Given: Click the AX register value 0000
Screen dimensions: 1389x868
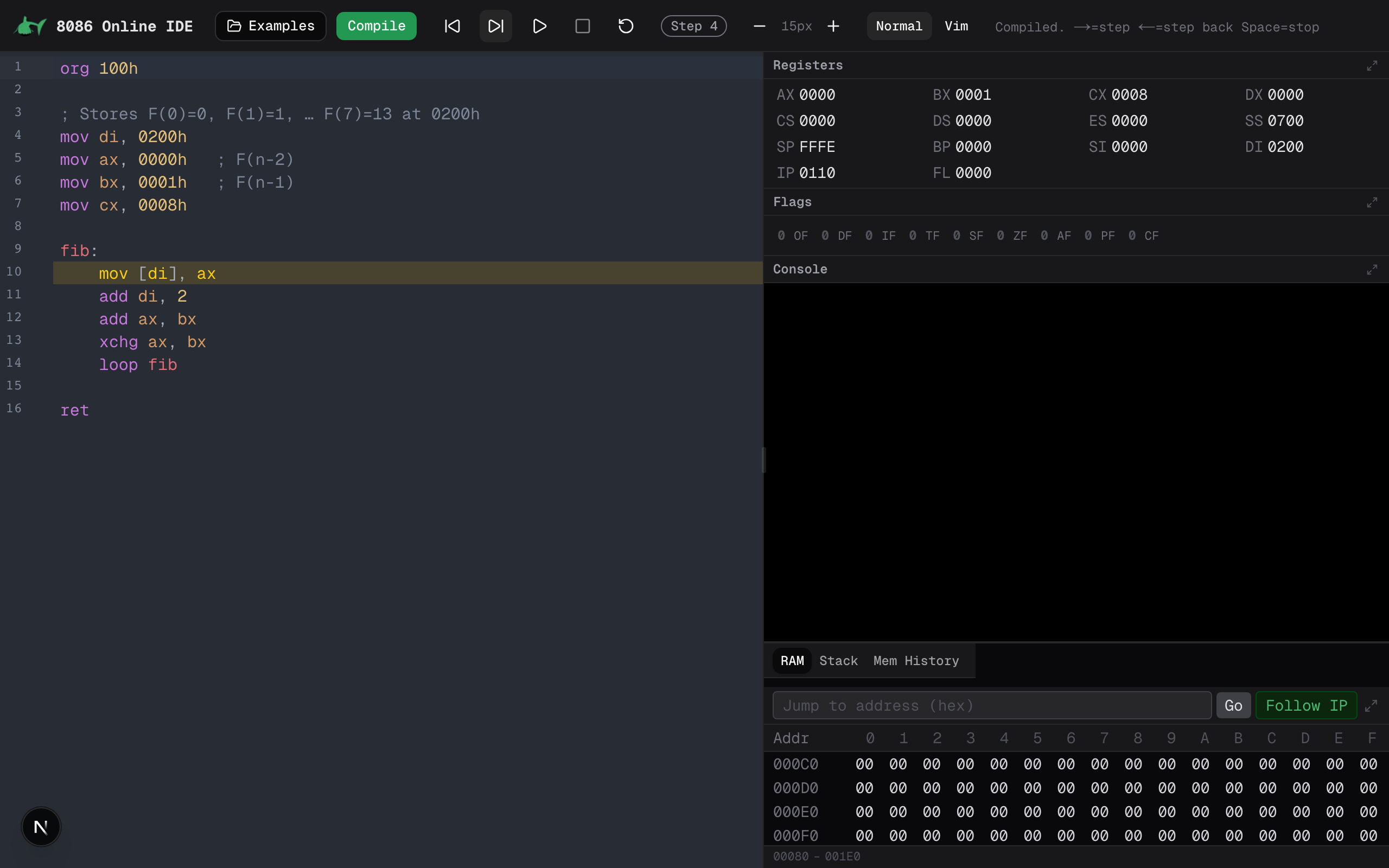Looking at the screenshot, I should [x=817, y=95].
